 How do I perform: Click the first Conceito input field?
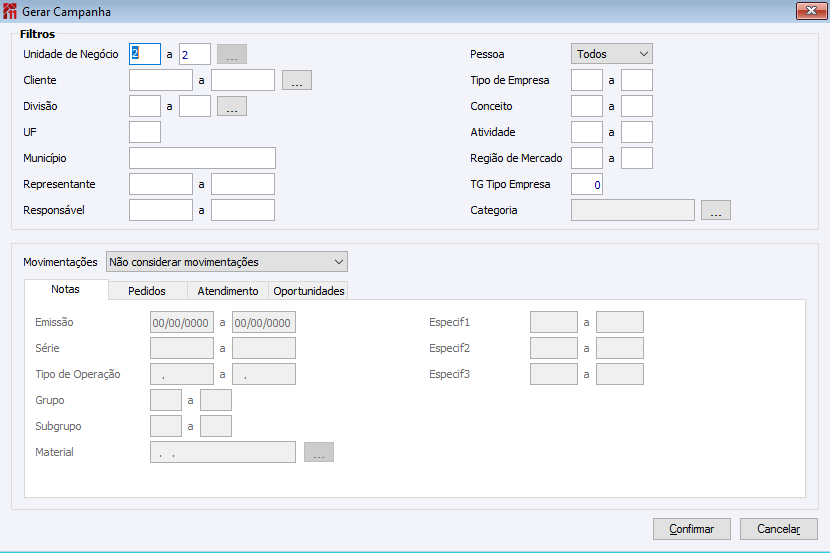coord(587,106)
